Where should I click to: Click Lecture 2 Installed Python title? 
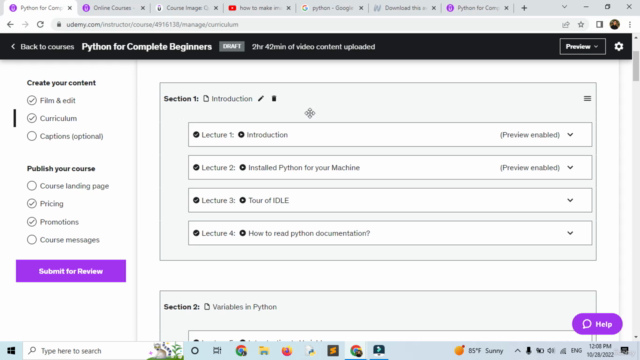(x=304, y=167)
